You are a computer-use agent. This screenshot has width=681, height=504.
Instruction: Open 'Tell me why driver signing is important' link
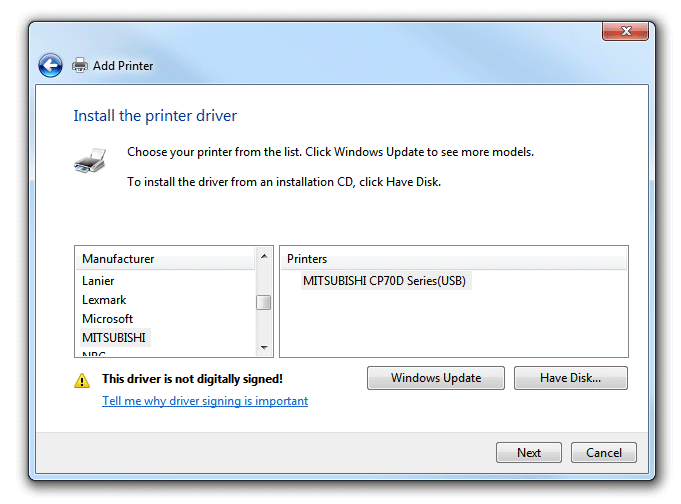click(205, 401)
